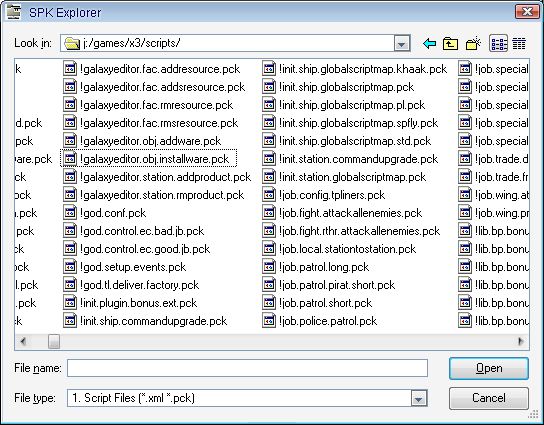Viewport: 544px width, 425px height.
Task: Click the horizontal scrollbar thumb
Action: tap(54, 341)
